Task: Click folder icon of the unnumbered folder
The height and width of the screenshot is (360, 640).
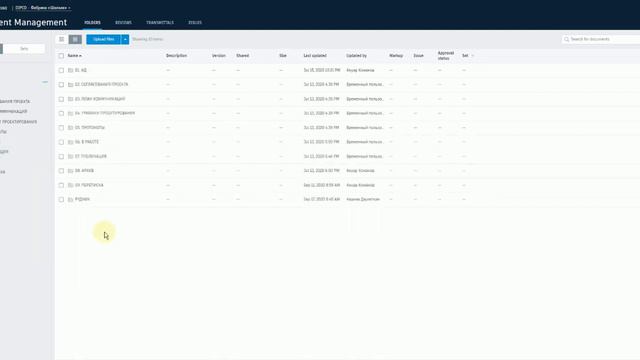Action: pos(71,200)
